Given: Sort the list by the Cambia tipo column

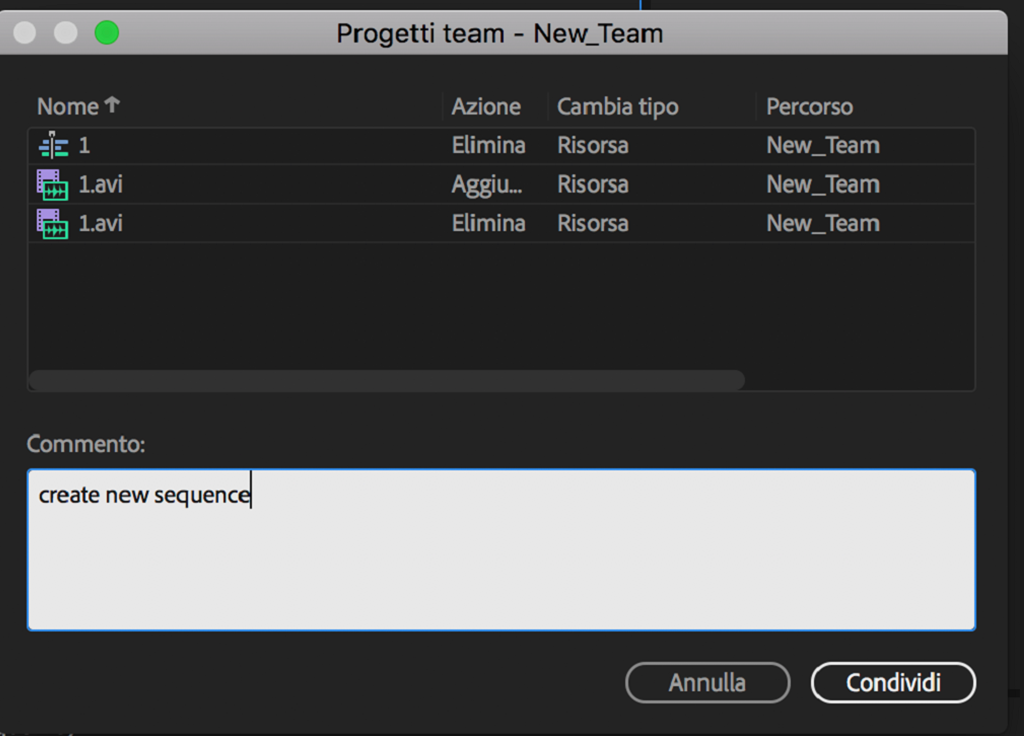Looking at the screenshot, I should pyautogui.click(x=617, y=106).
